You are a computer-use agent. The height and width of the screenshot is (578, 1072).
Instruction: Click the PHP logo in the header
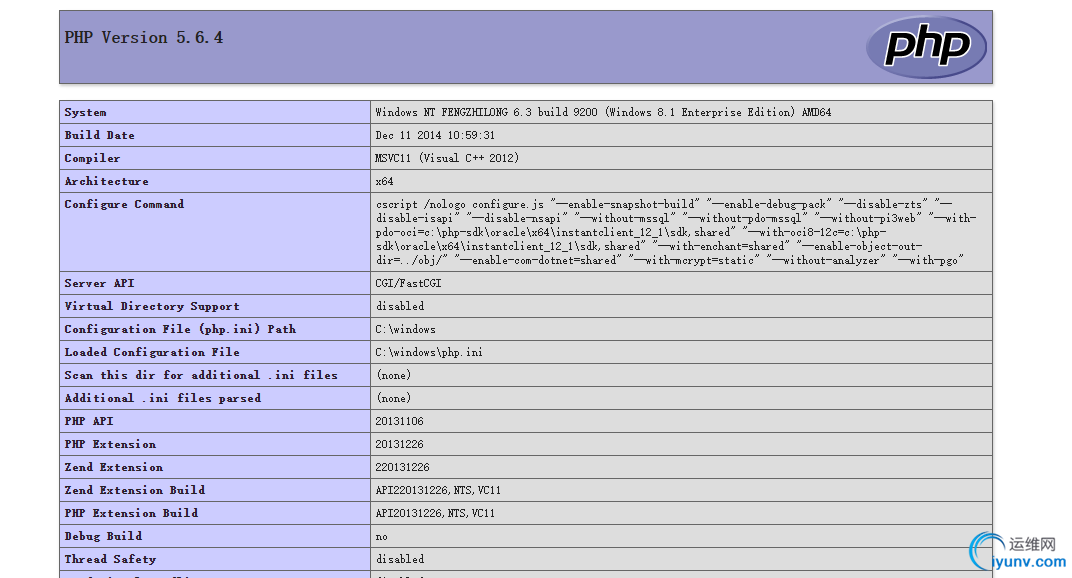(x=926, y=47)
